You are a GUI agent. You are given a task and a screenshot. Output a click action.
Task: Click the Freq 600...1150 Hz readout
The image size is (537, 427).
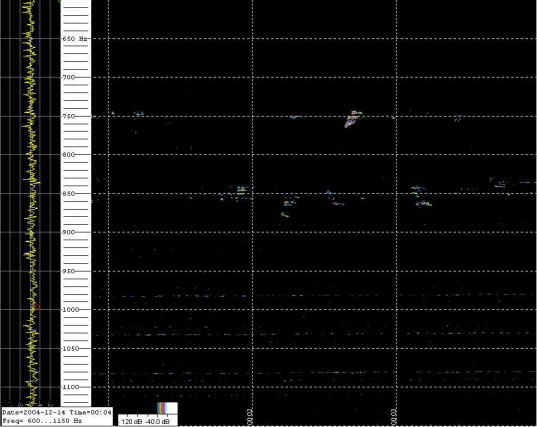(x=42, y=420)
